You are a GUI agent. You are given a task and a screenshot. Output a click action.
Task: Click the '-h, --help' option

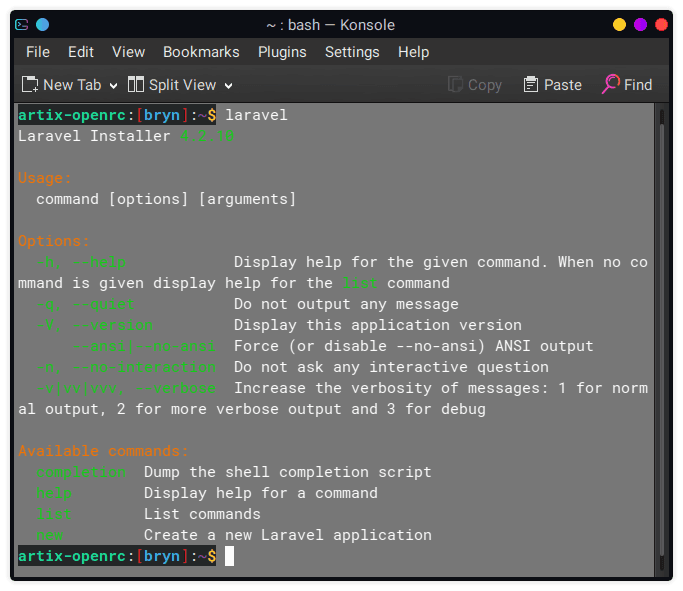pyautogui.click(x=81, y=262)
